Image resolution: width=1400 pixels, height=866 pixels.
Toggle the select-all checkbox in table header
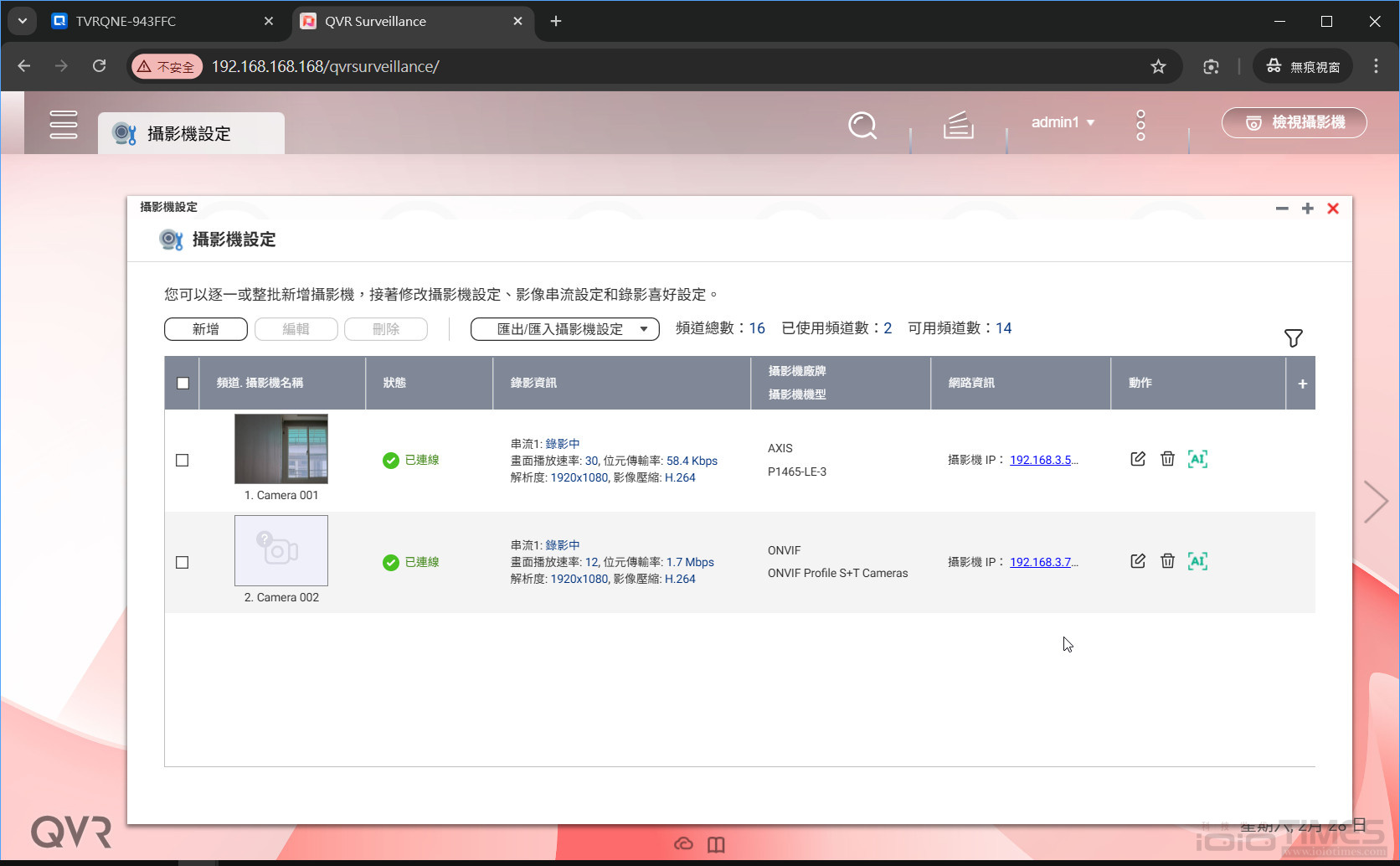[181, 382]
